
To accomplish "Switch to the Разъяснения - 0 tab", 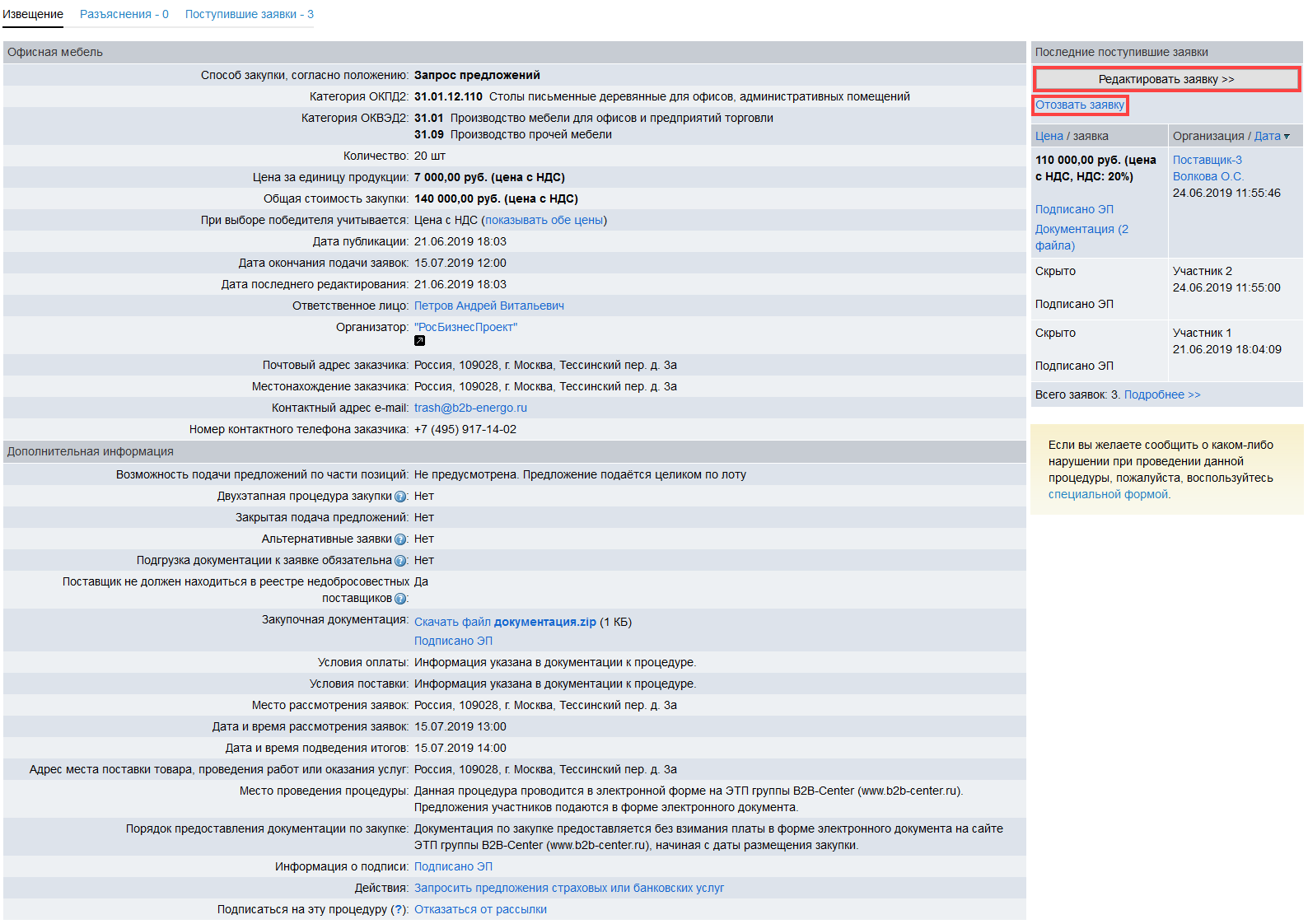I will pos(124,15).
